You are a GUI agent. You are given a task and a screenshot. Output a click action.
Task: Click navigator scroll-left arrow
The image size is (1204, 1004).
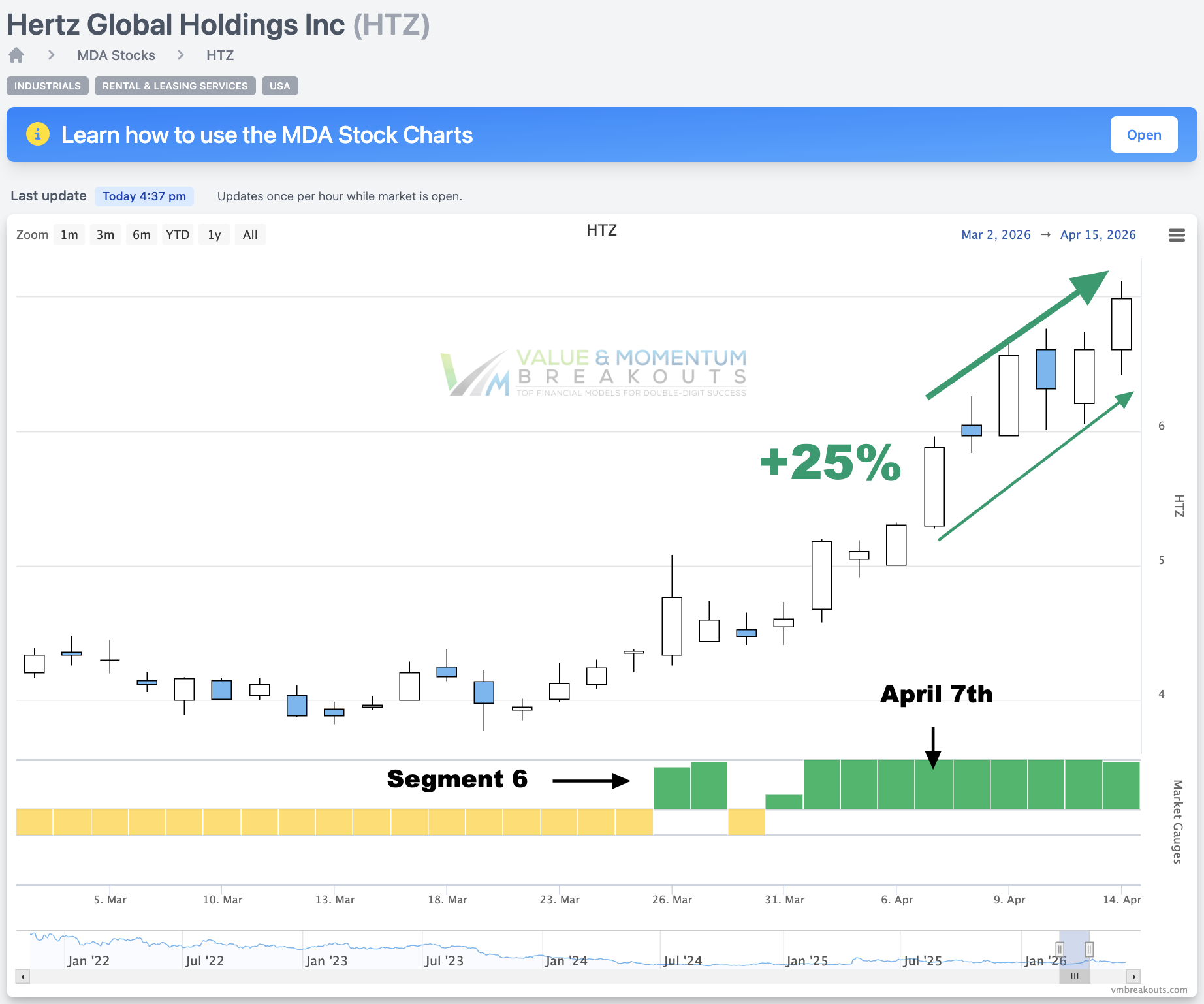[x=23, y=977]
